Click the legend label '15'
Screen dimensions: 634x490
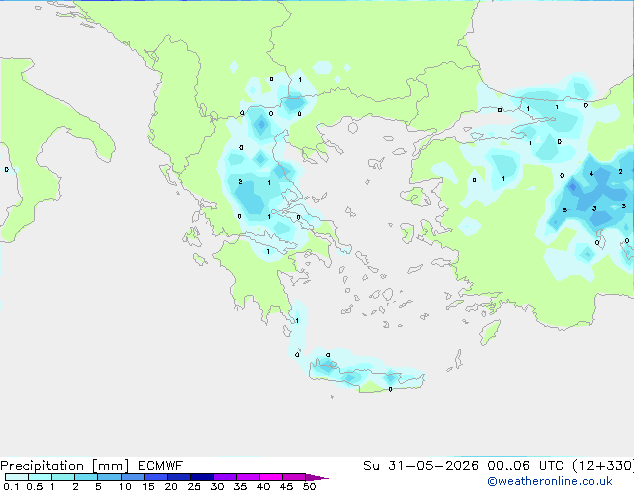148,486
